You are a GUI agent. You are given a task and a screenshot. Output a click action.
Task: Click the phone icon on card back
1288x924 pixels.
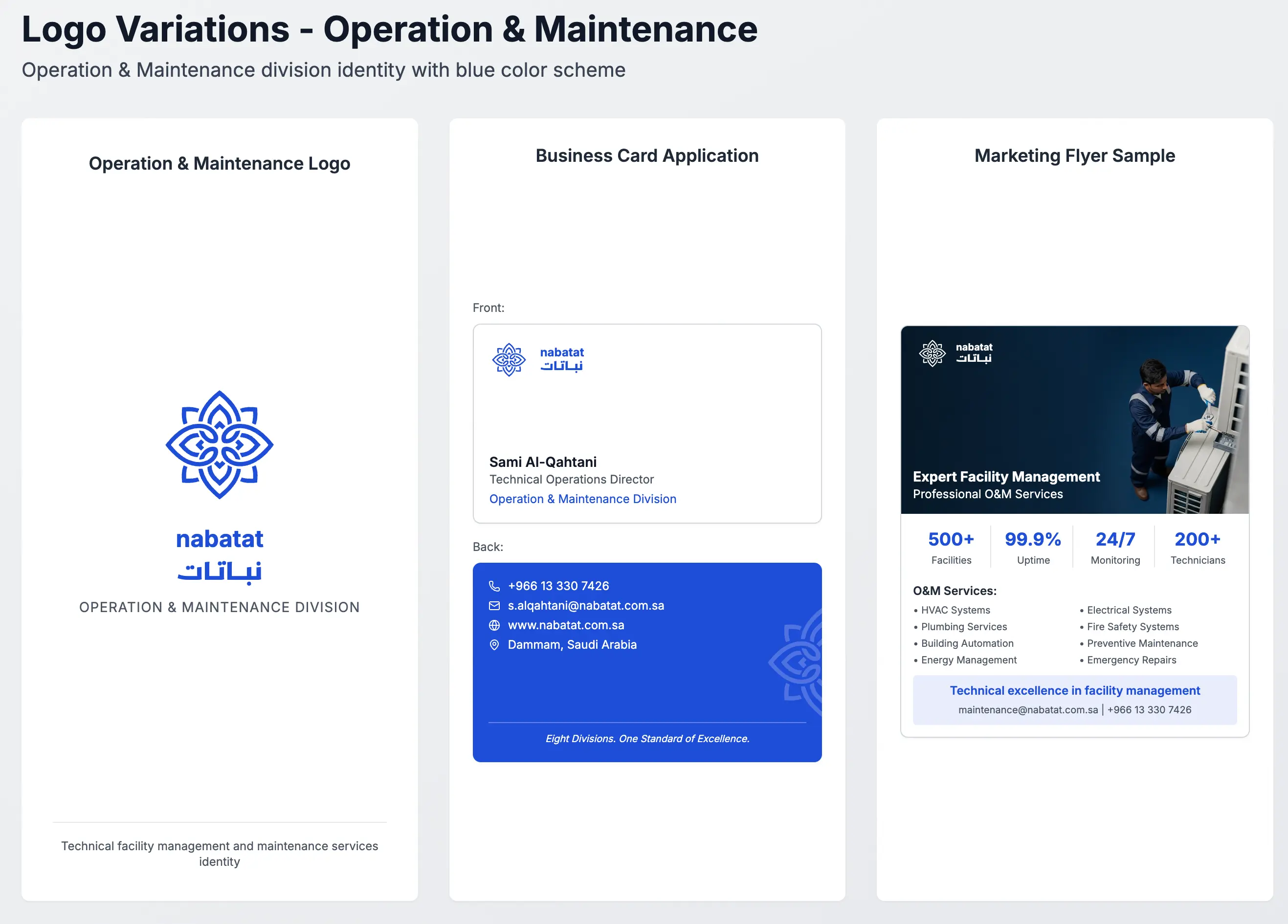[x=494, y=586]
